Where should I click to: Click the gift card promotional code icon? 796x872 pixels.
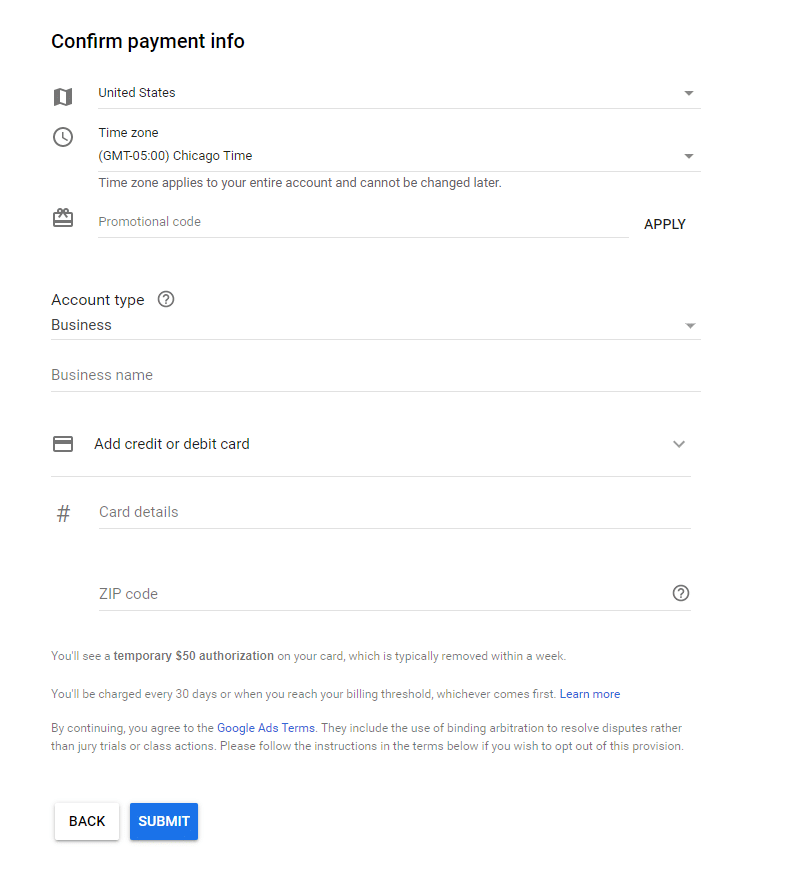(63, 218)
